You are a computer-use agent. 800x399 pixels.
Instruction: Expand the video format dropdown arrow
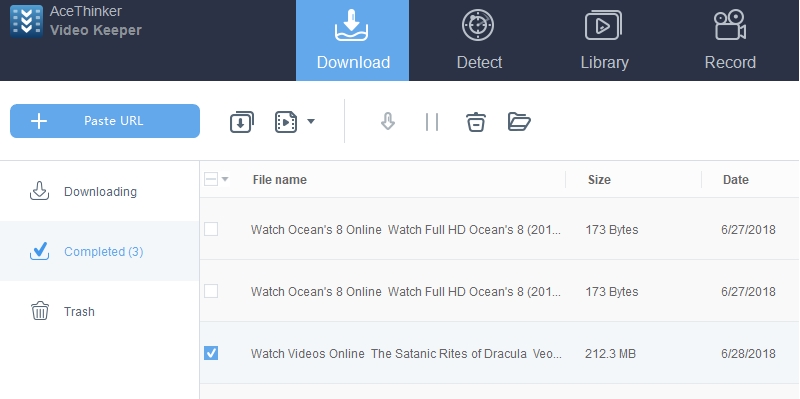click(311, 121)
